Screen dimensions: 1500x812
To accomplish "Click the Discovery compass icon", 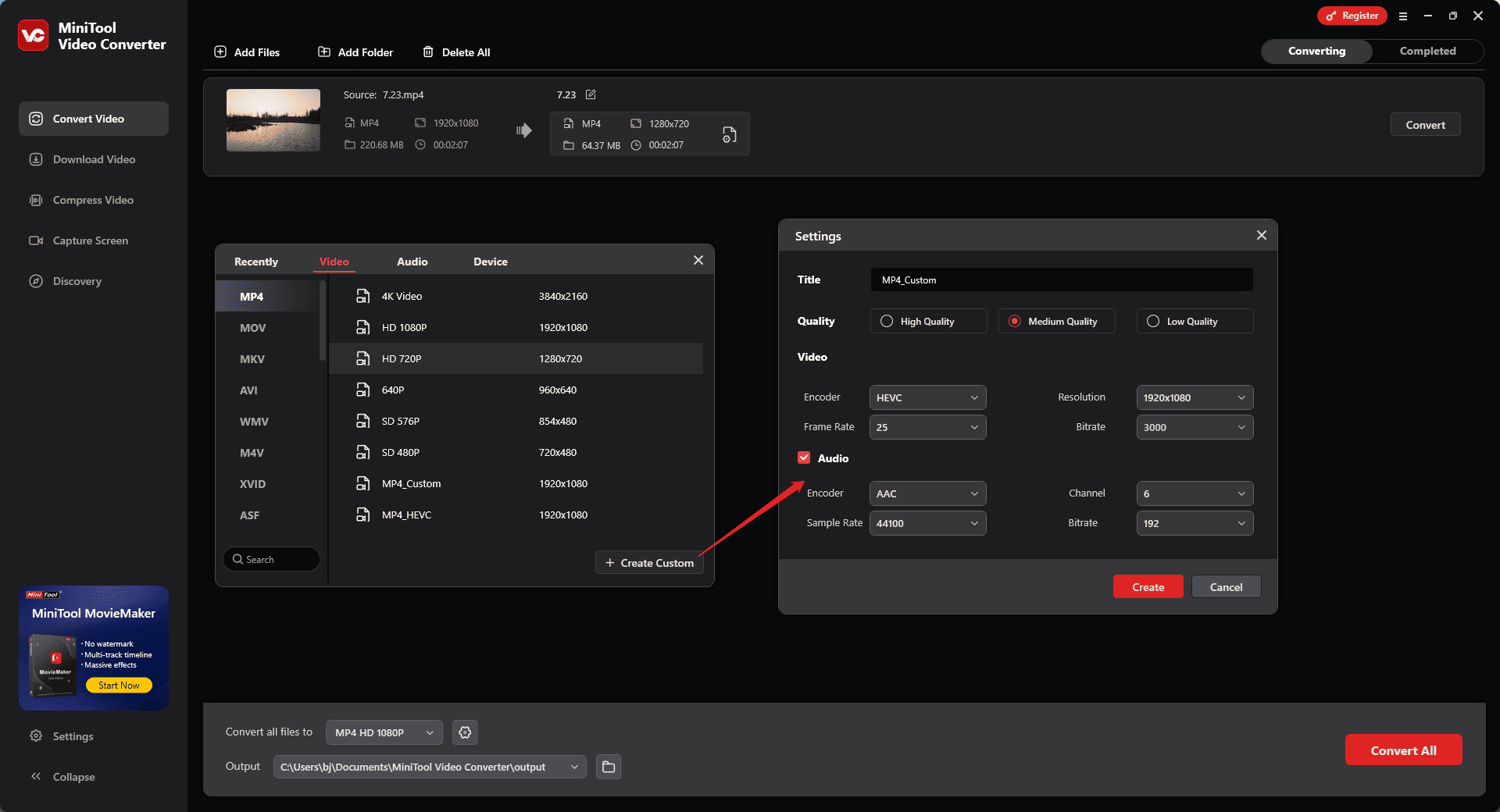I will point(36,281).
